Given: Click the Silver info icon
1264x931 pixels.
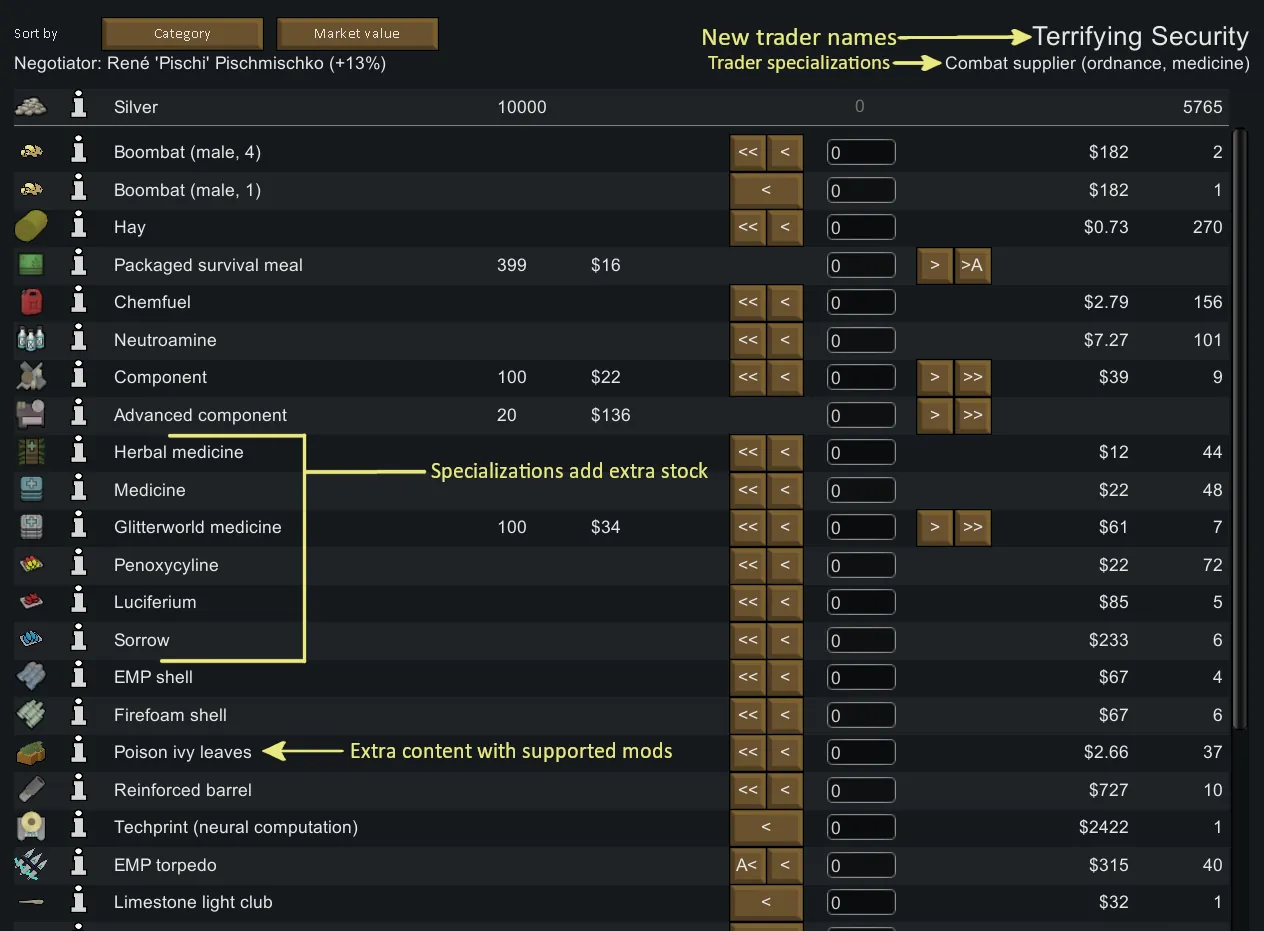Looking at the screenshot, I should point(79,107).
